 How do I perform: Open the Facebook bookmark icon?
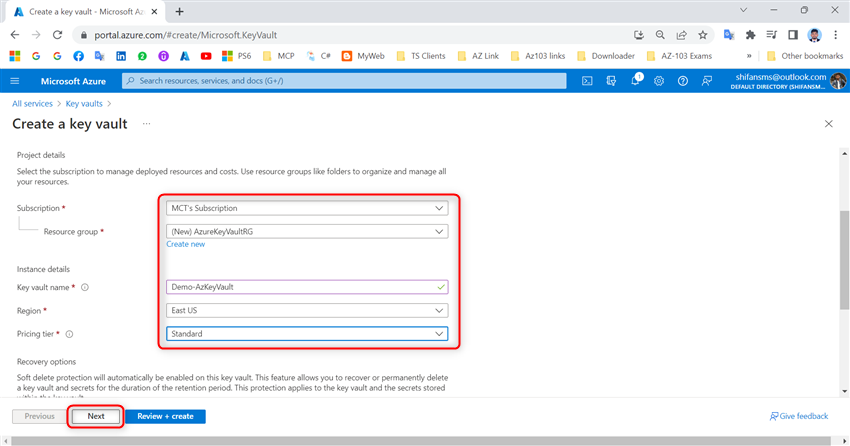pyautogui.click(x=79, y=56)
